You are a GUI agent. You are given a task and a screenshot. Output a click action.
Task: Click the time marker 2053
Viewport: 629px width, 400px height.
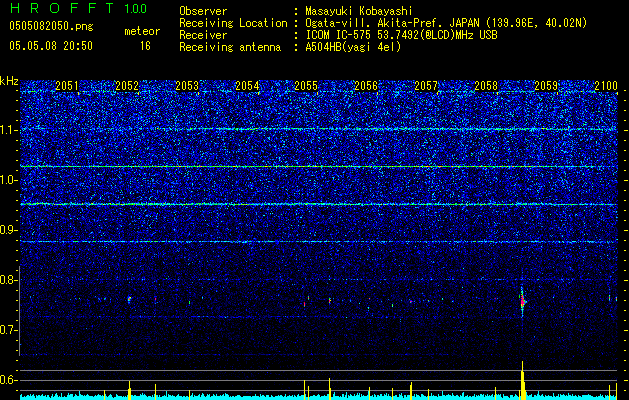click(187, 86)
